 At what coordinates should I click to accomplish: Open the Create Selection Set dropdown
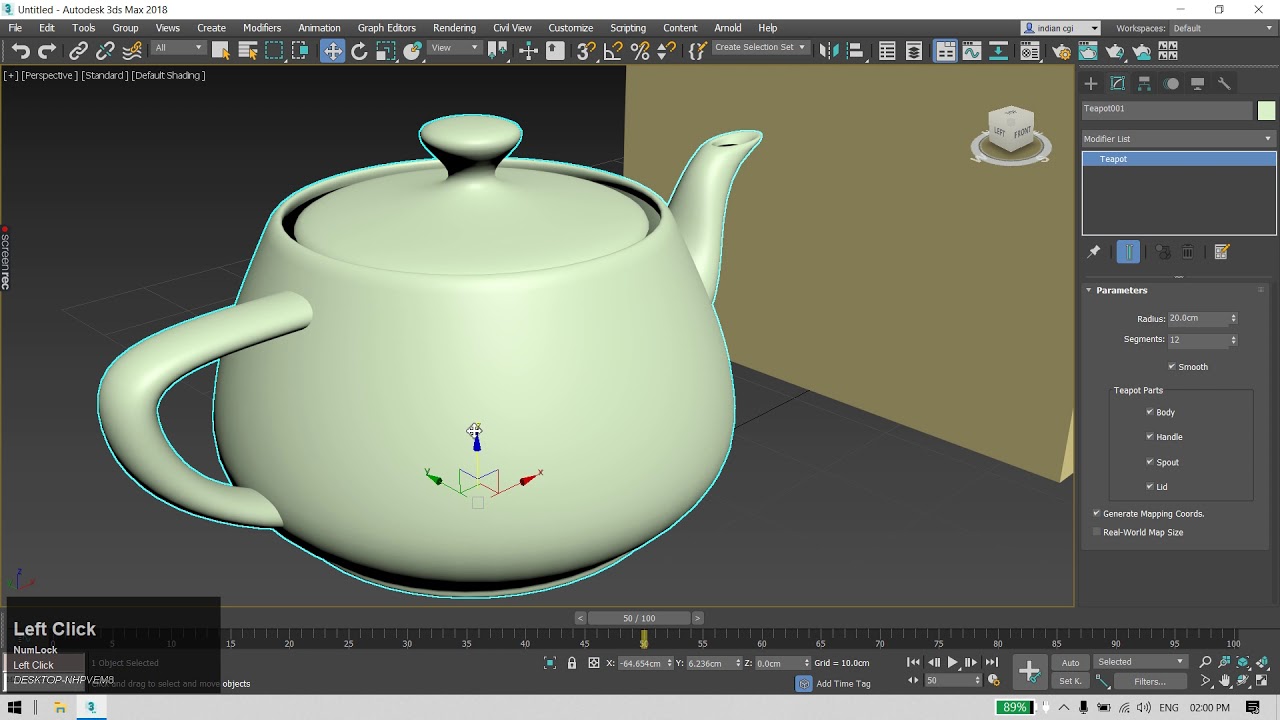[x=760, y=48]
